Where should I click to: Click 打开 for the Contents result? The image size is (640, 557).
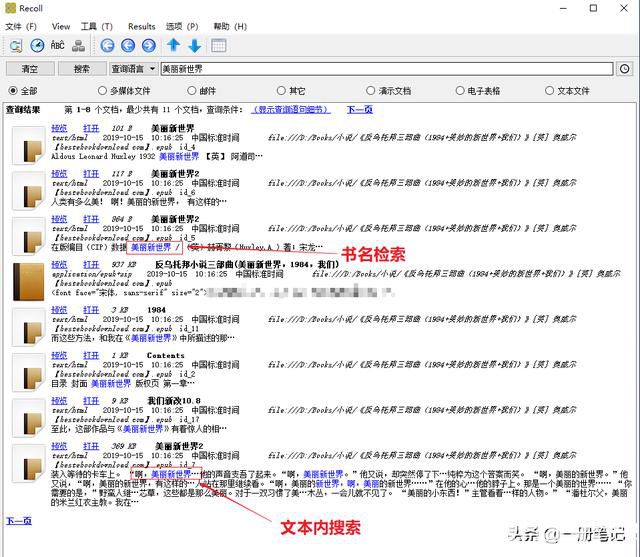pyautogui.click(x=91, y=355)
